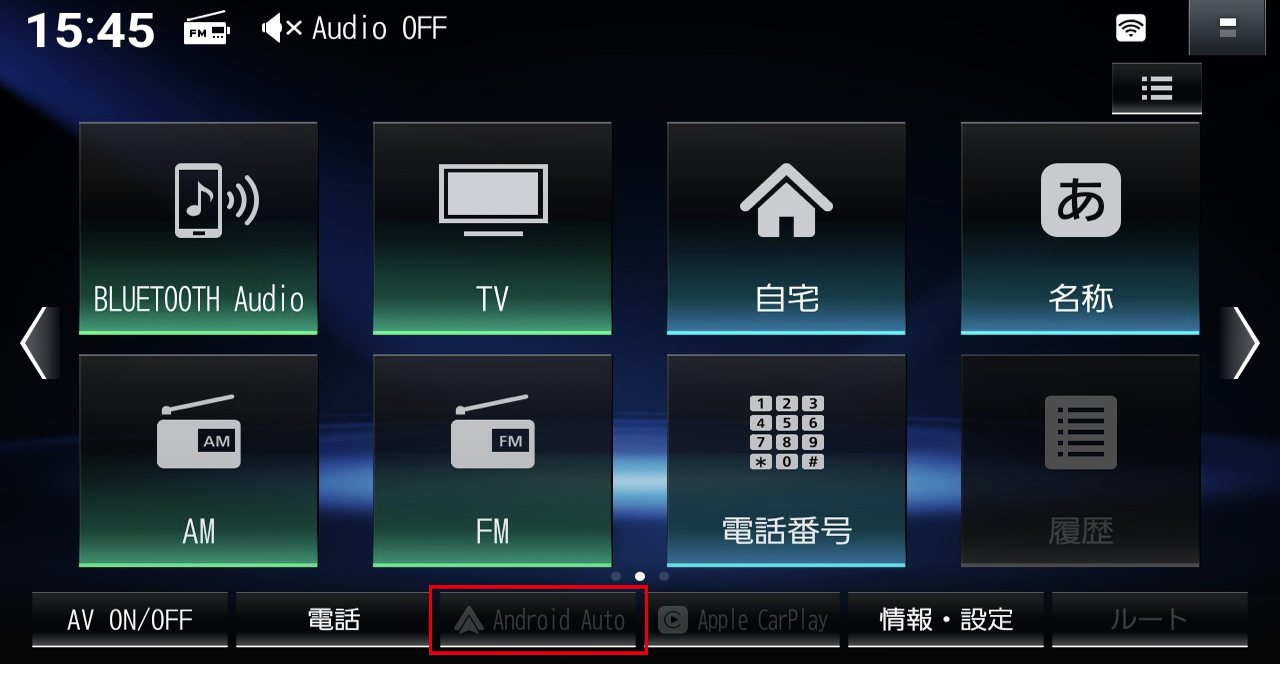Click the Wi-Fi status icon
This screenshot has height=700, width=1280.
pos(1131,28)
